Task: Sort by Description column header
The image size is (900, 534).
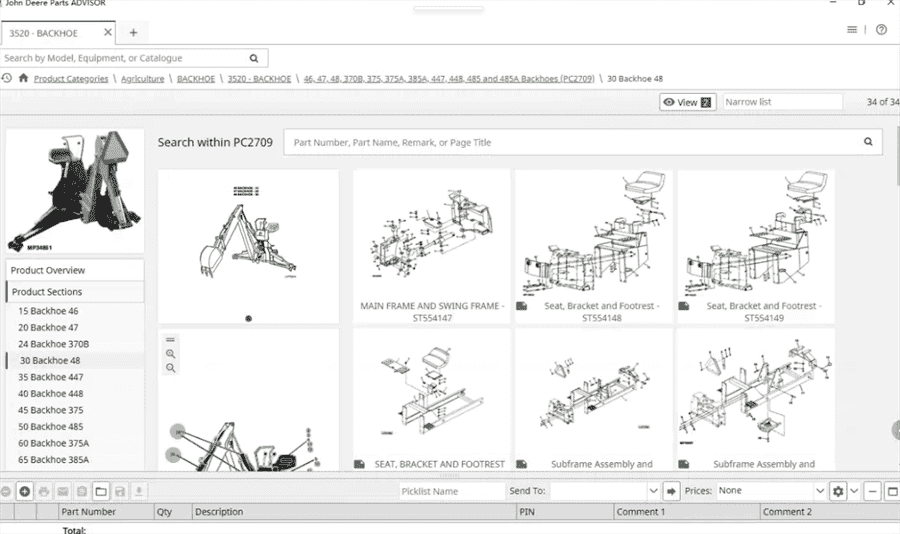Action: click(x=354, y=512)
